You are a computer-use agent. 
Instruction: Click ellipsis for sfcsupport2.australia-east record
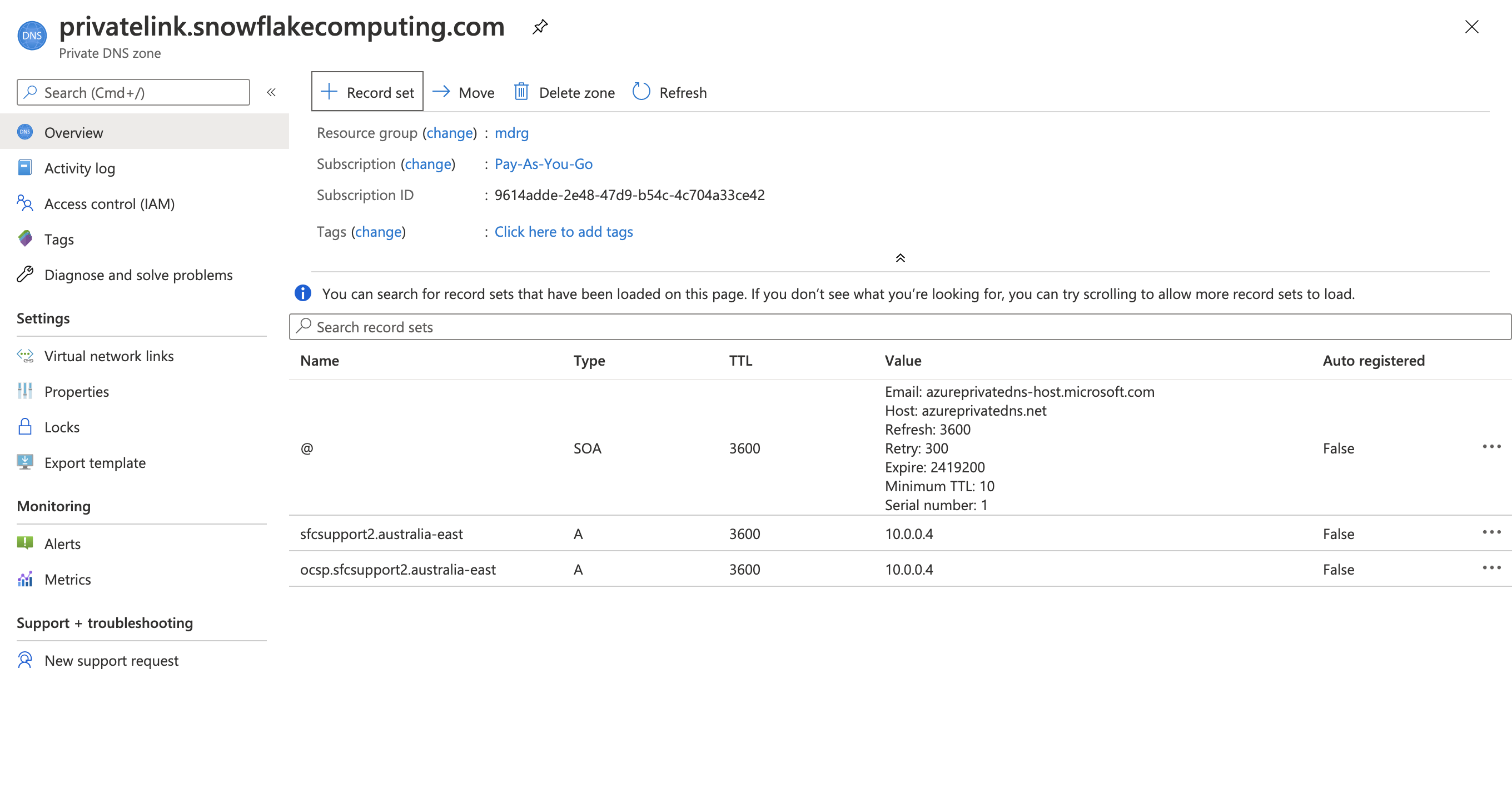(x=1491, y=533)
